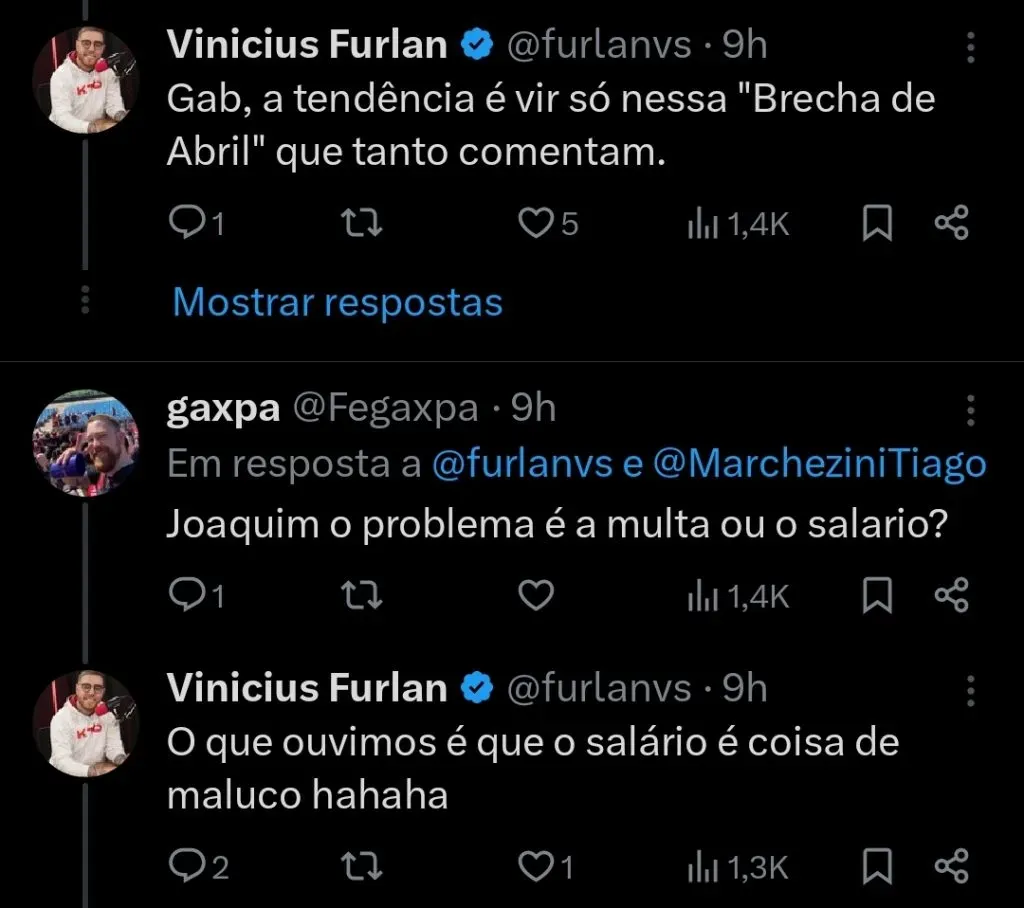Open more options for the first Vinicius Furlan tweet
Viewport: 1024px width, 908px height.
[971, 45]
